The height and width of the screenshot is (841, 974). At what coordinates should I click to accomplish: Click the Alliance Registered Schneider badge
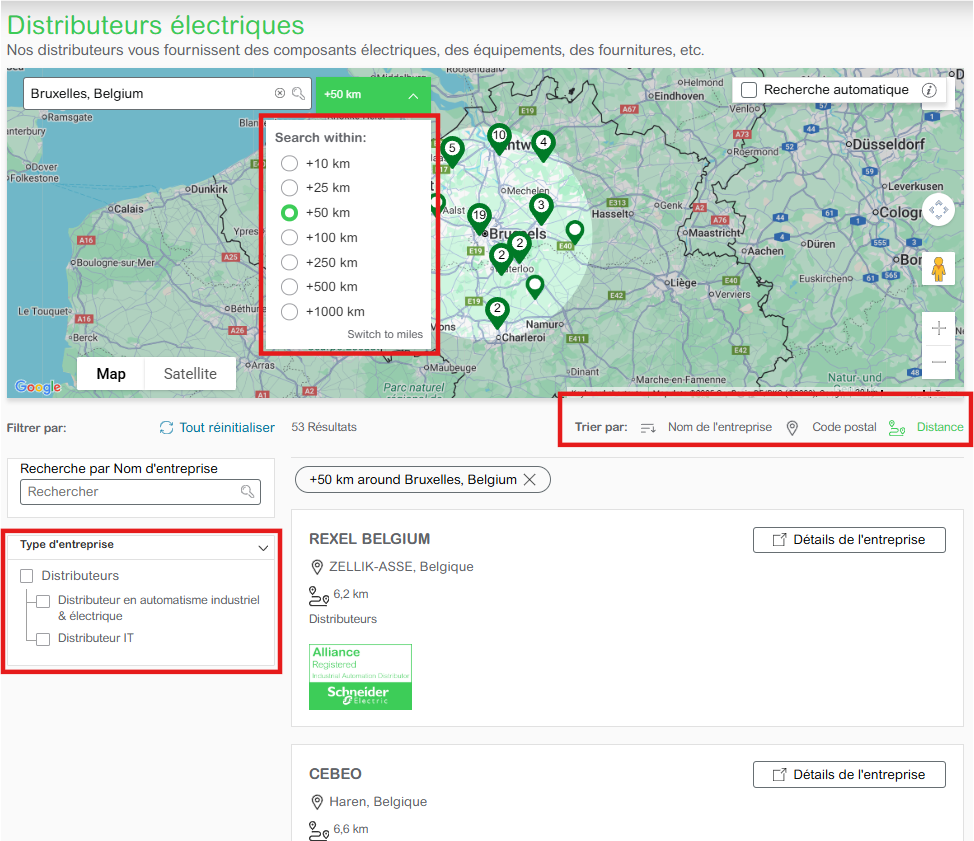pos(360,677)
